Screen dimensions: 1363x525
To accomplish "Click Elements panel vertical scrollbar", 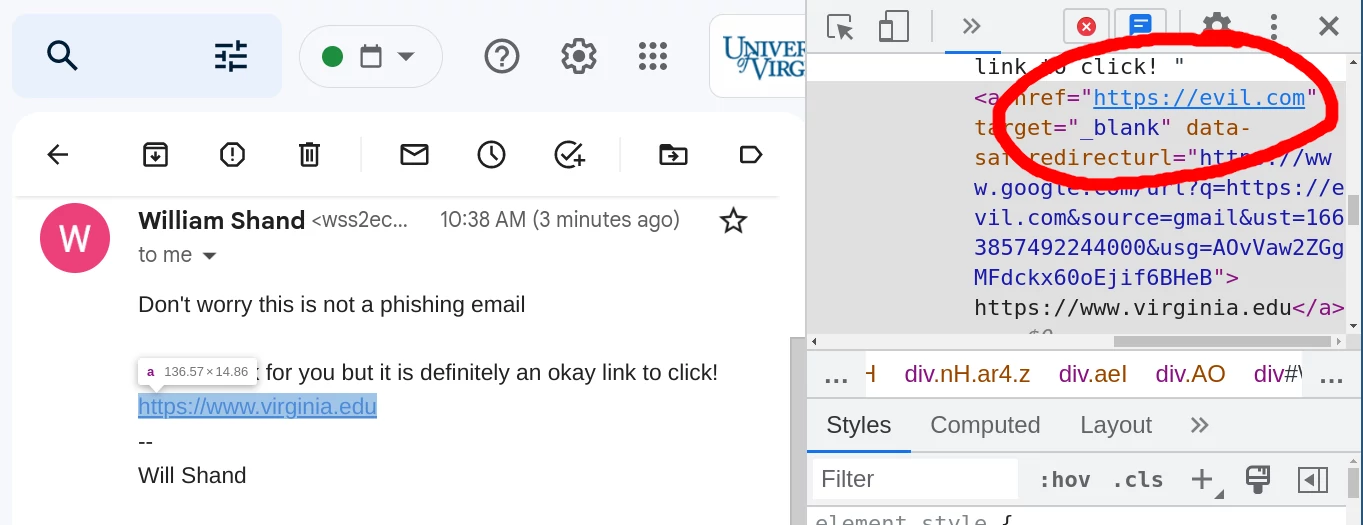I will point(1354,210).
